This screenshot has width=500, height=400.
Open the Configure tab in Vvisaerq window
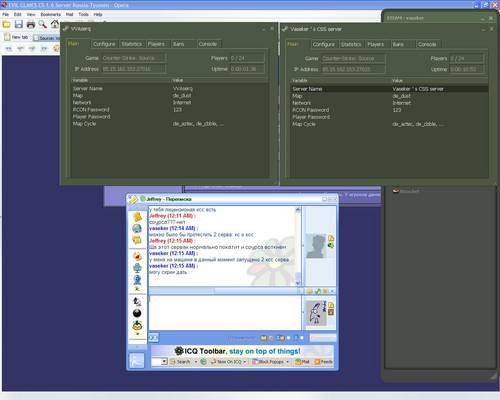[x=104, y=44]
